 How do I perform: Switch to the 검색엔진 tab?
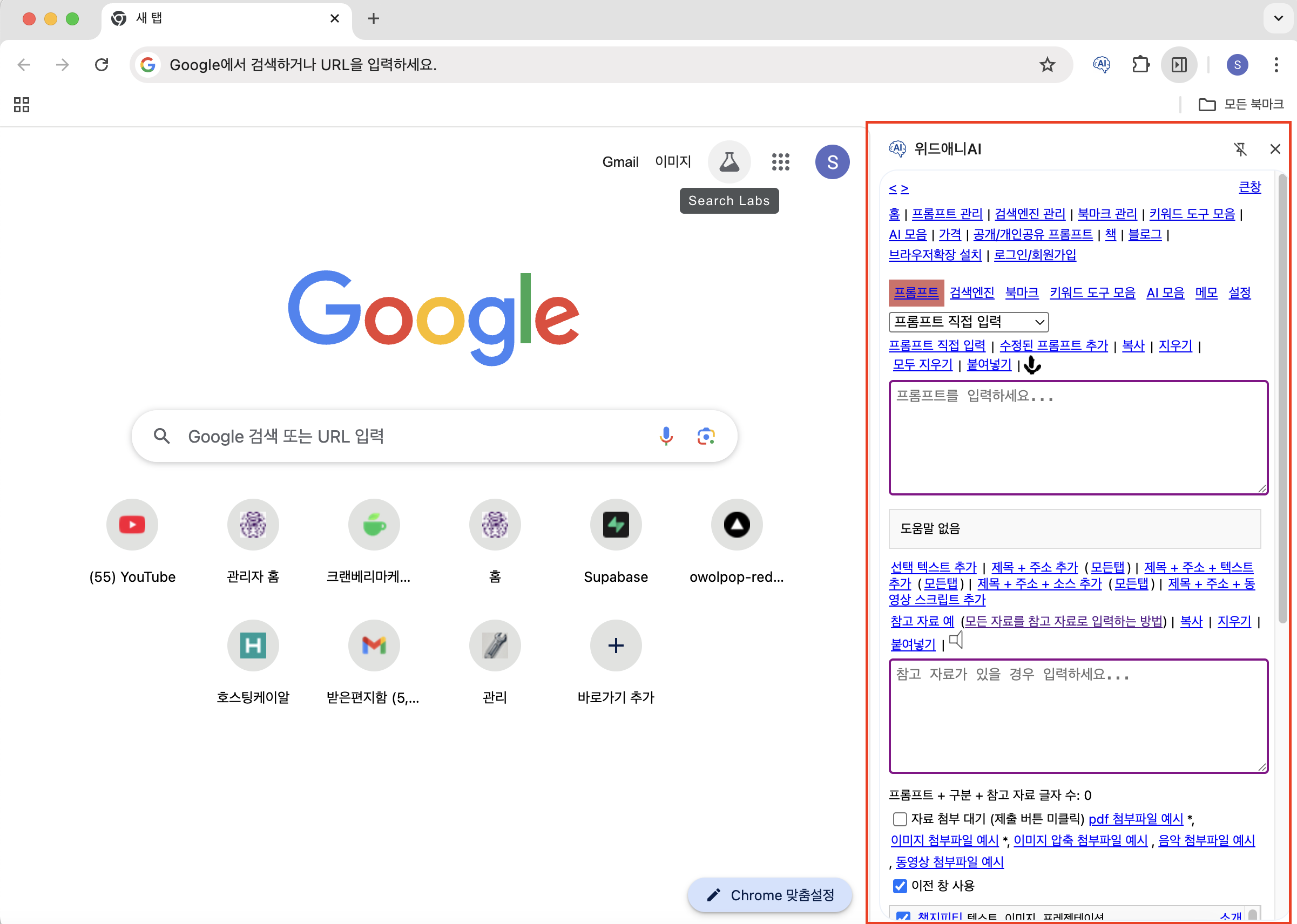click(971, 293)
